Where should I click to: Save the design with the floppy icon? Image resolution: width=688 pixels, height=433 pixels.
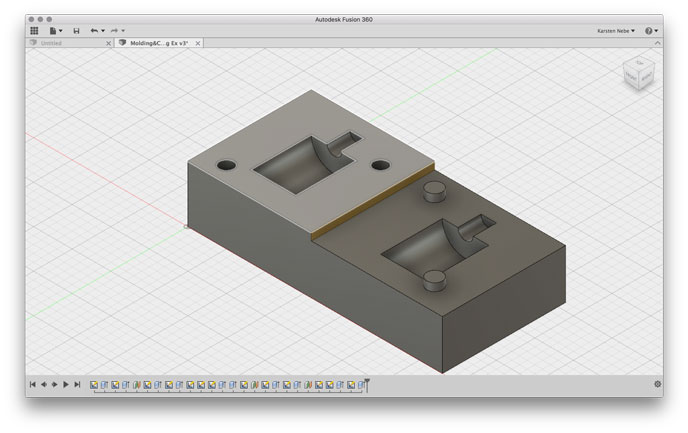[76, 31]
